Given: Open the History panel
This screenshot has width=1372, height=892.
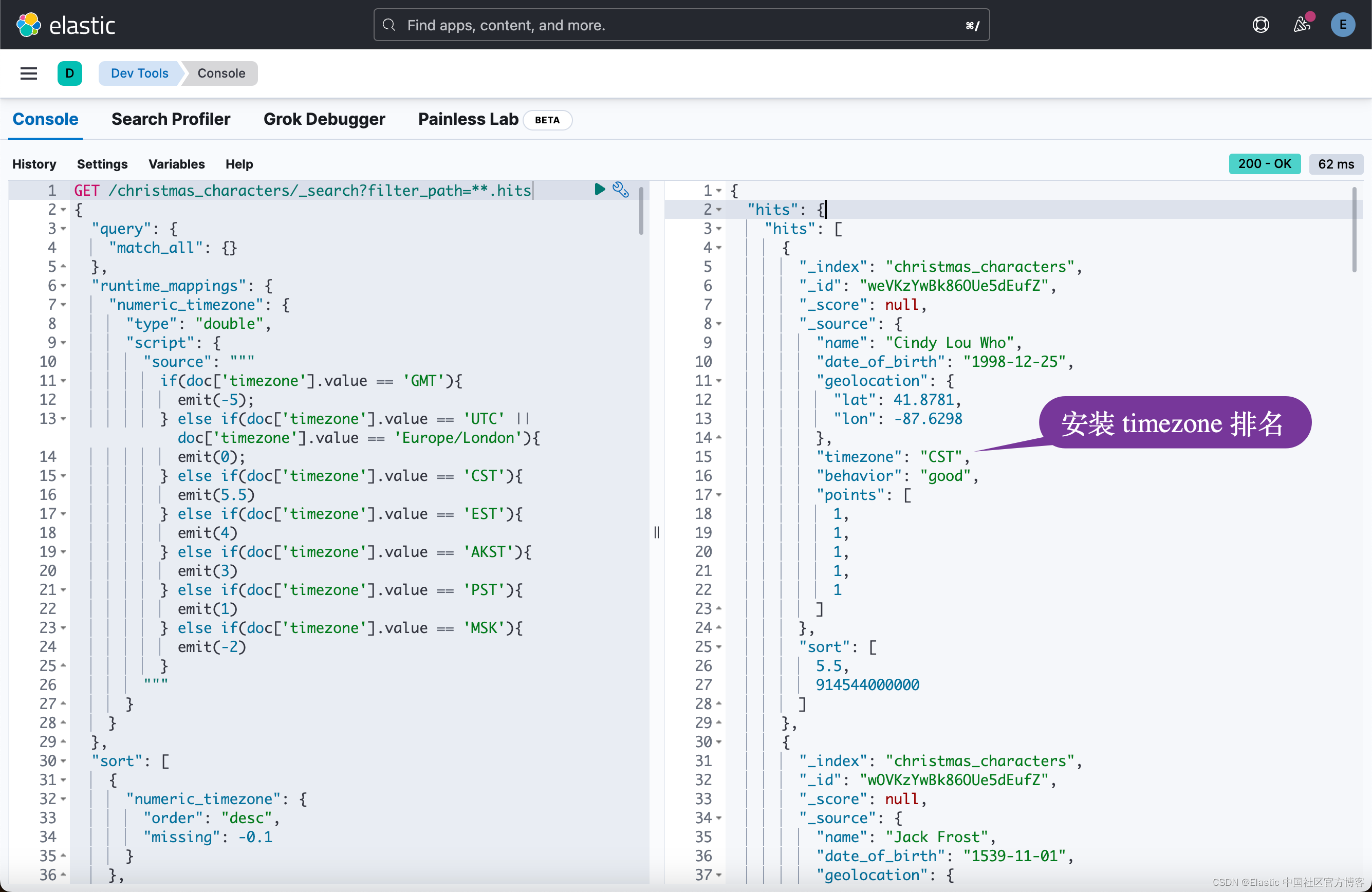Looking at the screenshot, I should coord(34,164).
